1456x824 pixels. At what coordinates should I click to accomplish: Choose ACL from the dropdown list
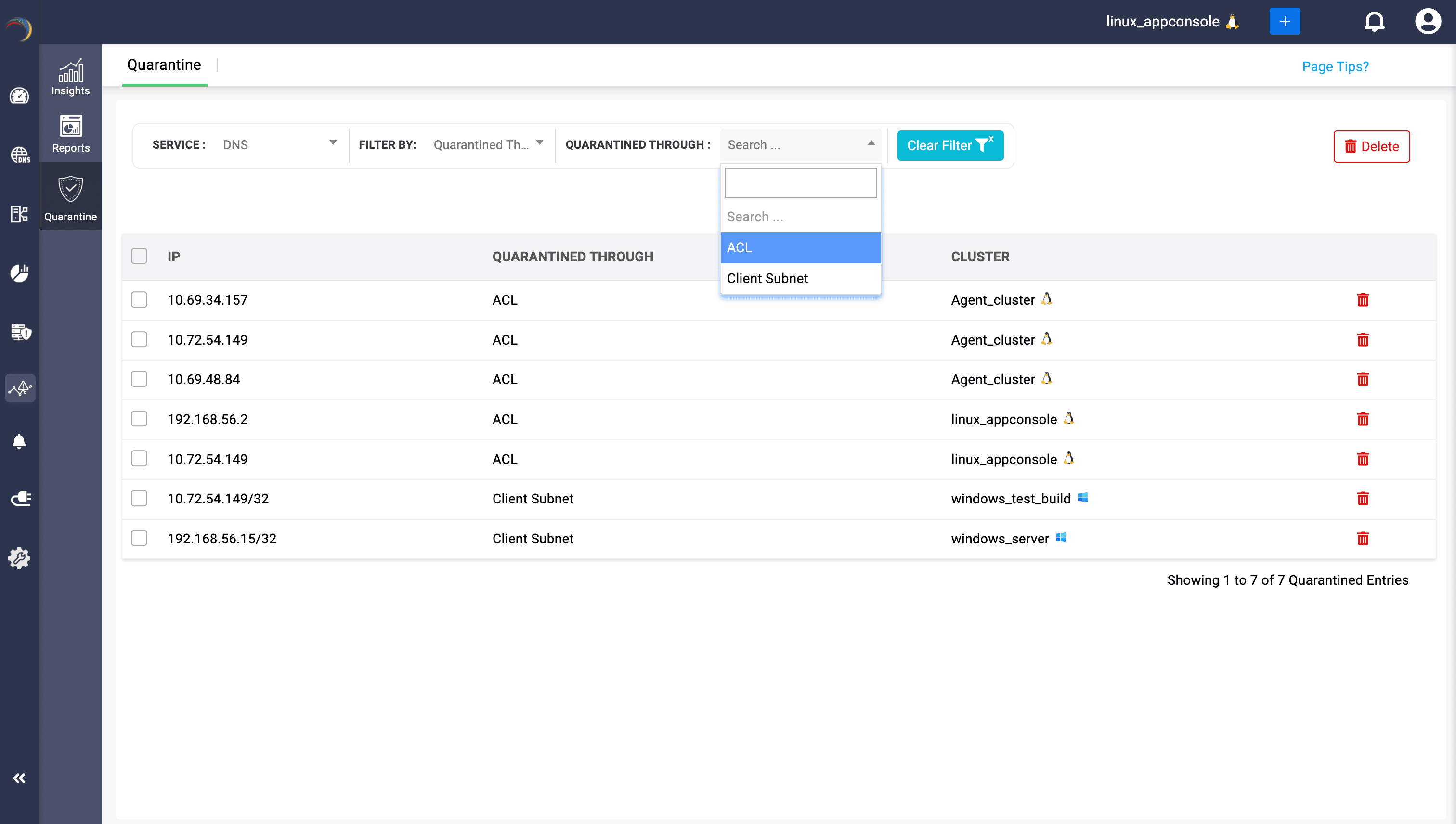point(800,248)
